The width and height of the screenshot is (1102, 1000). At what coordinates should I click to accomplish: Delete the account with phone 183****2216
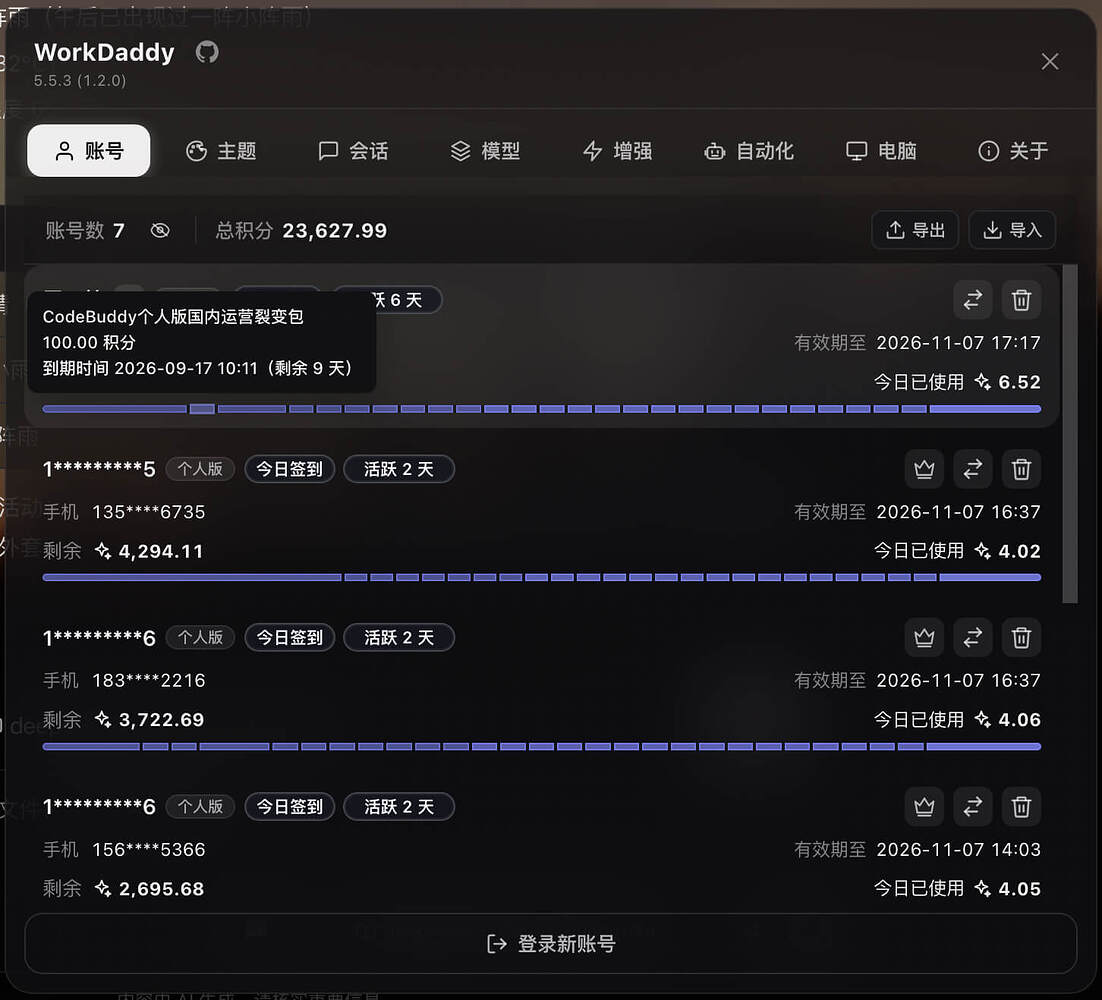pos(1021,637)
